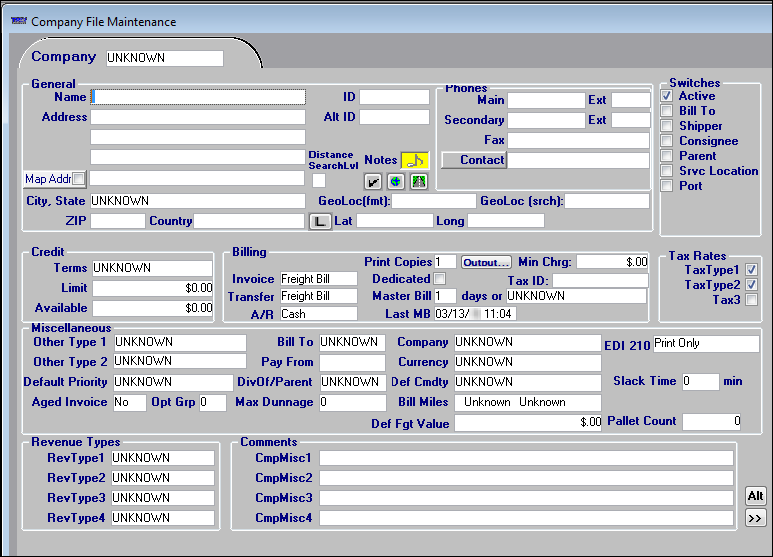Toggle the Distance SearchLvl box
Screen dimensions: 773x557
(318, 181)
